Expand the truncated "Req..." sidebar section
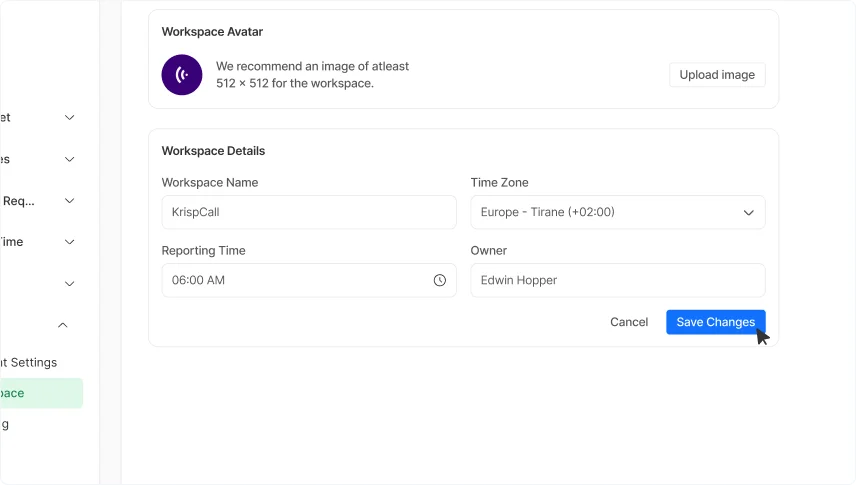Screen dimensions: 856x485 (69, 201)
